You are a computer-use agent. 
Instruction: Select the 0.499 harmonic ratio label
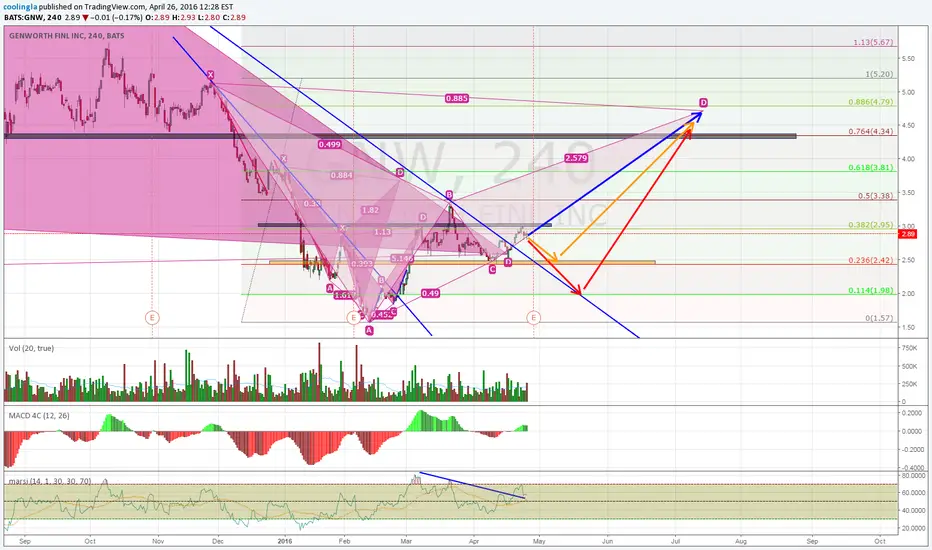point(329,144)
